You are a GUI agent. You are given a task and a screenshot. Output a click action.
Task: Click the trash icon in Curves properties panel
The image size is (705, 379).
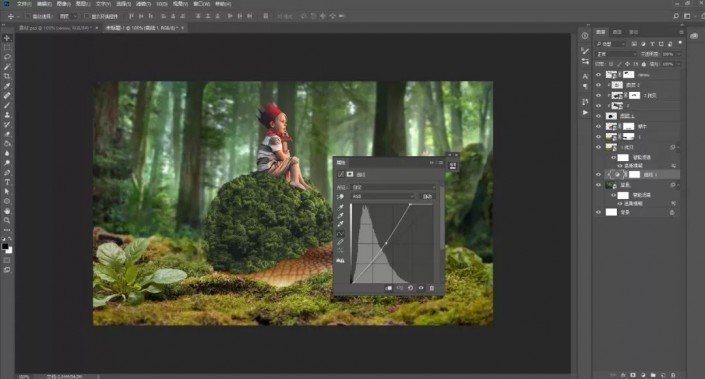pyautogui.click(x=432, y=288)
